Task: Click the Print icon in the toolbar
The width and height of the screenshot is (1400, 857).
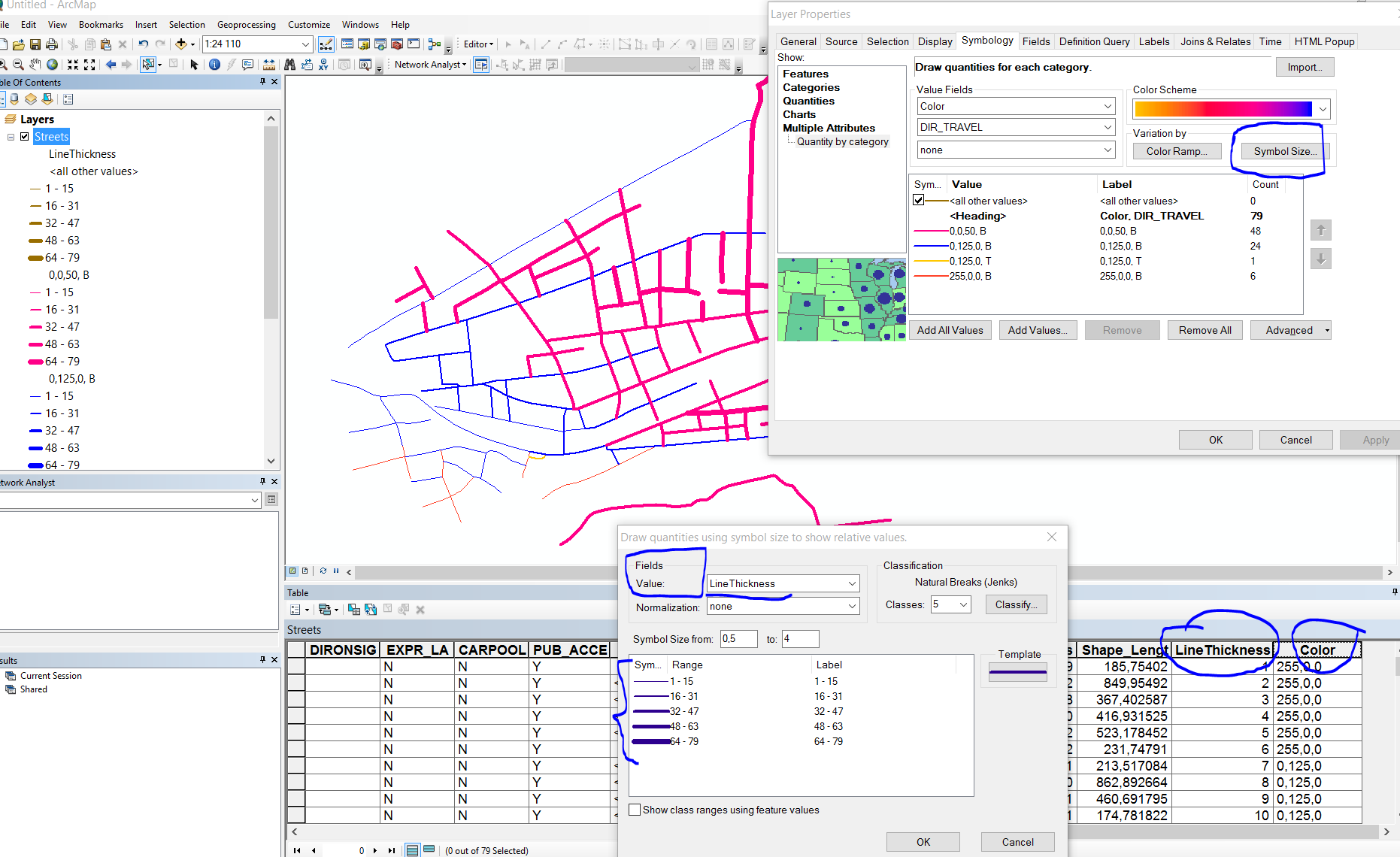Action: coord(52,44)
